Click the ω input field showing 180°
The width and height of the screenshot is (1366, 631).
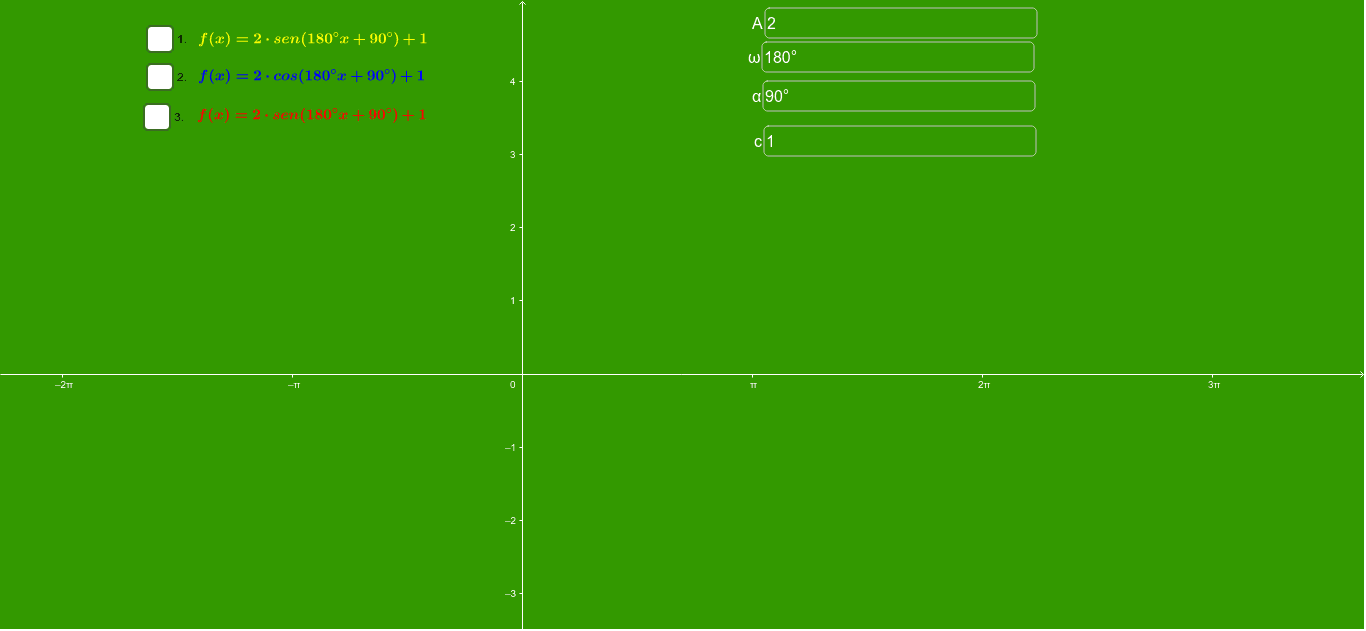click(898, 57)
